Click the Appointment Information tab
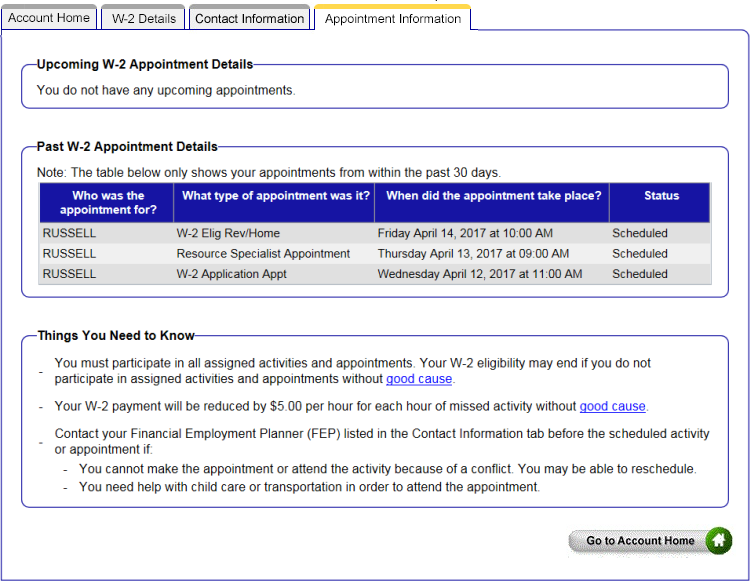Image resolution: width=750 pixels, height=581 pixels. pyautogui.click(x=392, y=19)
